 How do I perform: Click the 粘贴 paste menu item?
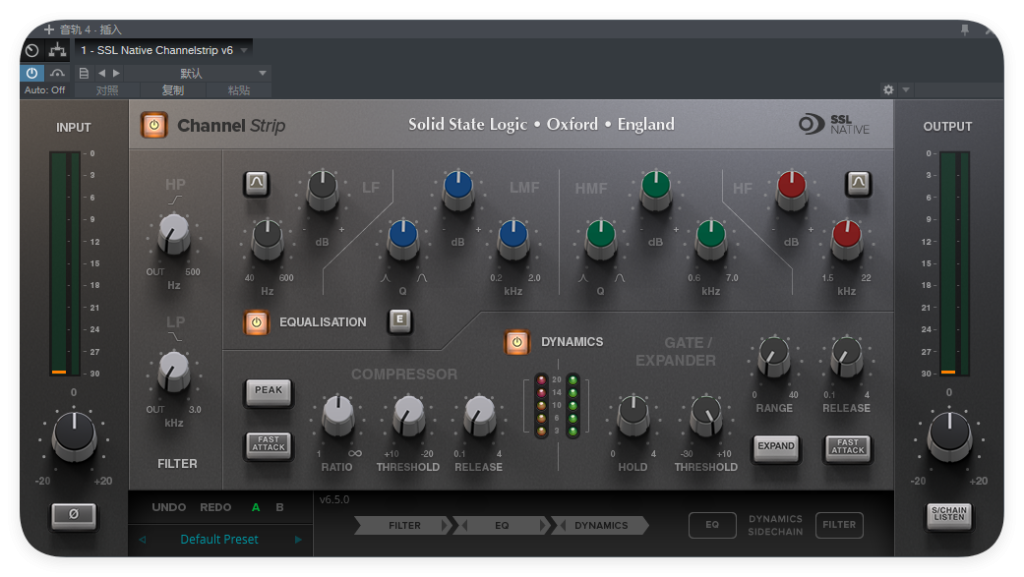[x=239, y=91]
